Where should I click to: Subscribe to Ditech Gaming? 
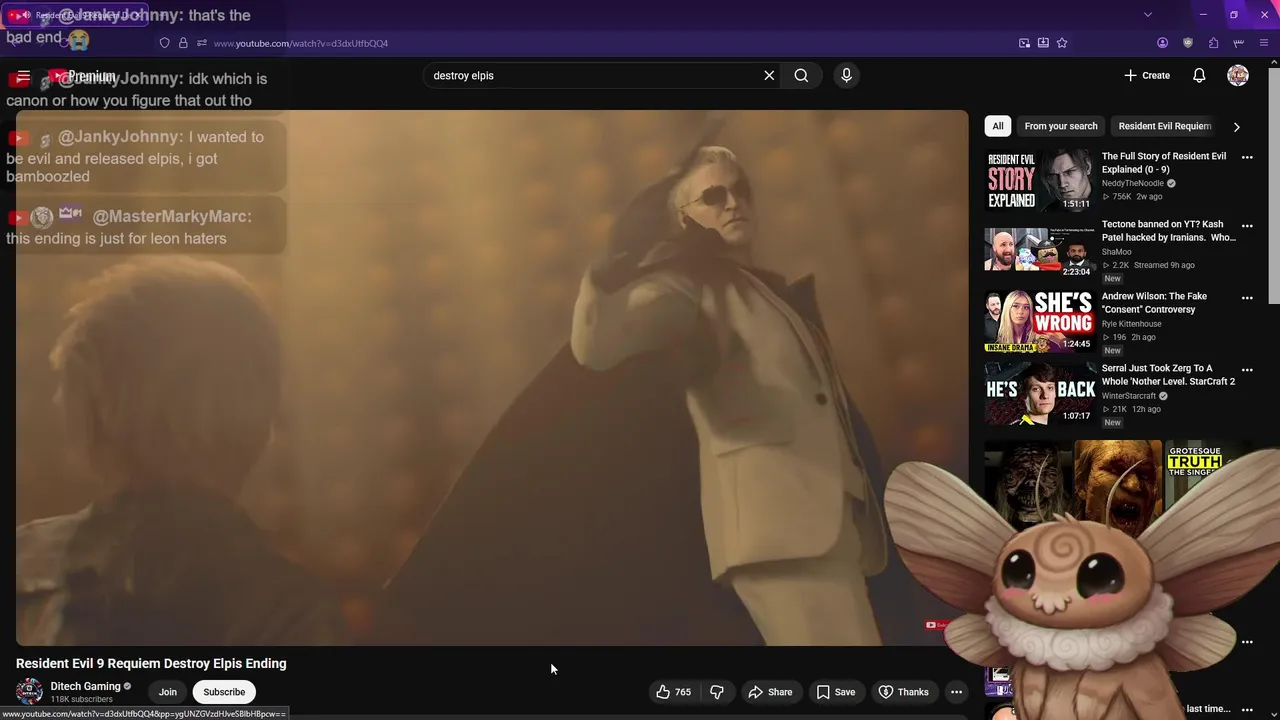pyautogui.click(x=224, y=692)
